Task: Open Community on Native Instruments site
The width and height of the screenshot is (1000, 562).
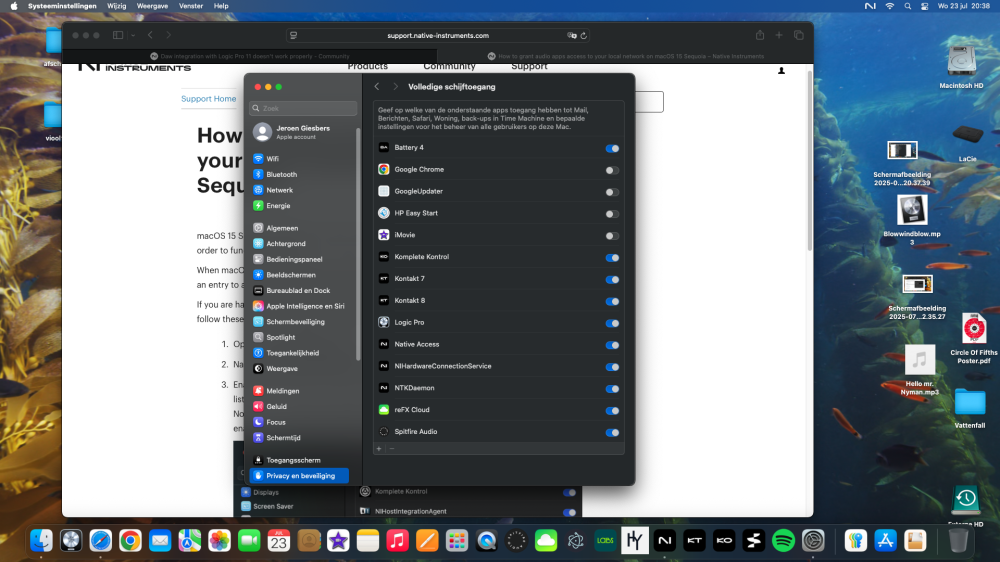Action: coord(449,66)
